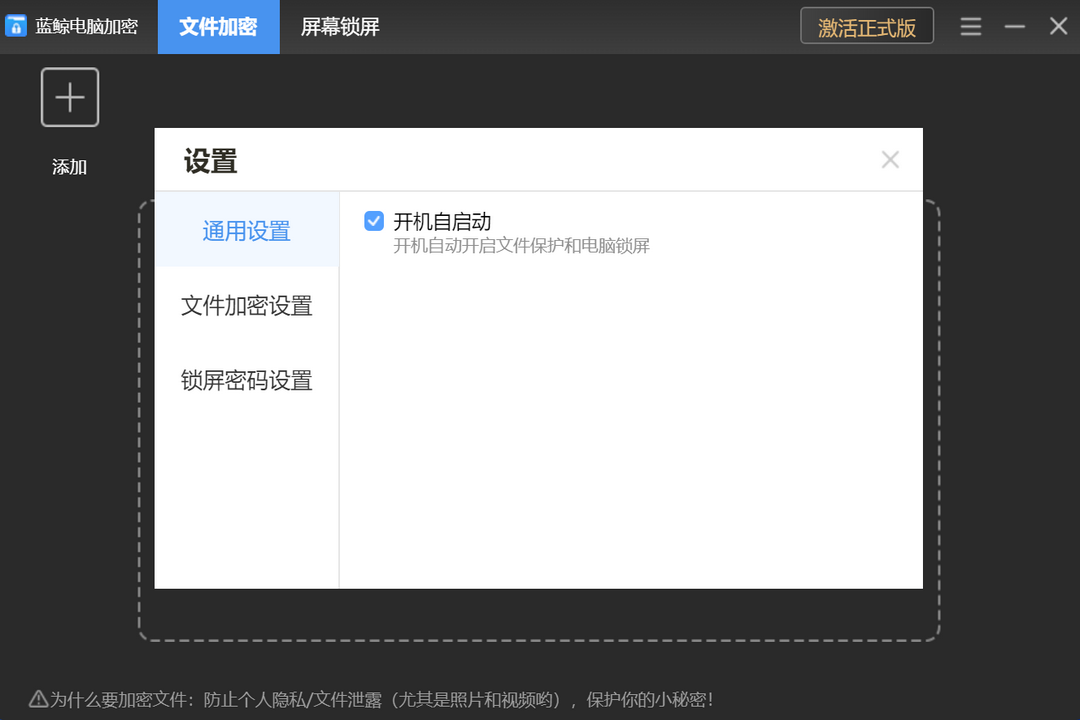Click the close window icon at top right
Image resolution: width=1080 pixels, height=720 pixels.
1058,26
